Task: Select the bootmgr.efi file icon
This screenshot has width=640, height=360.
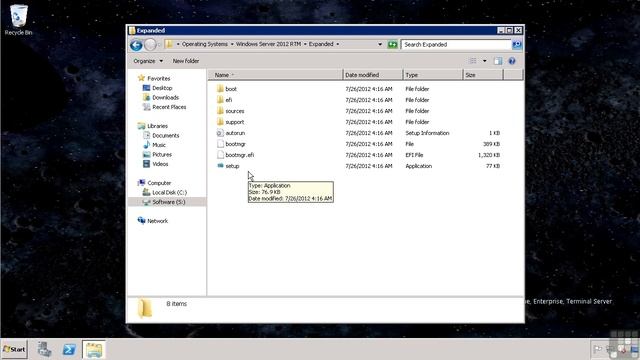Action: coord(220,155)
